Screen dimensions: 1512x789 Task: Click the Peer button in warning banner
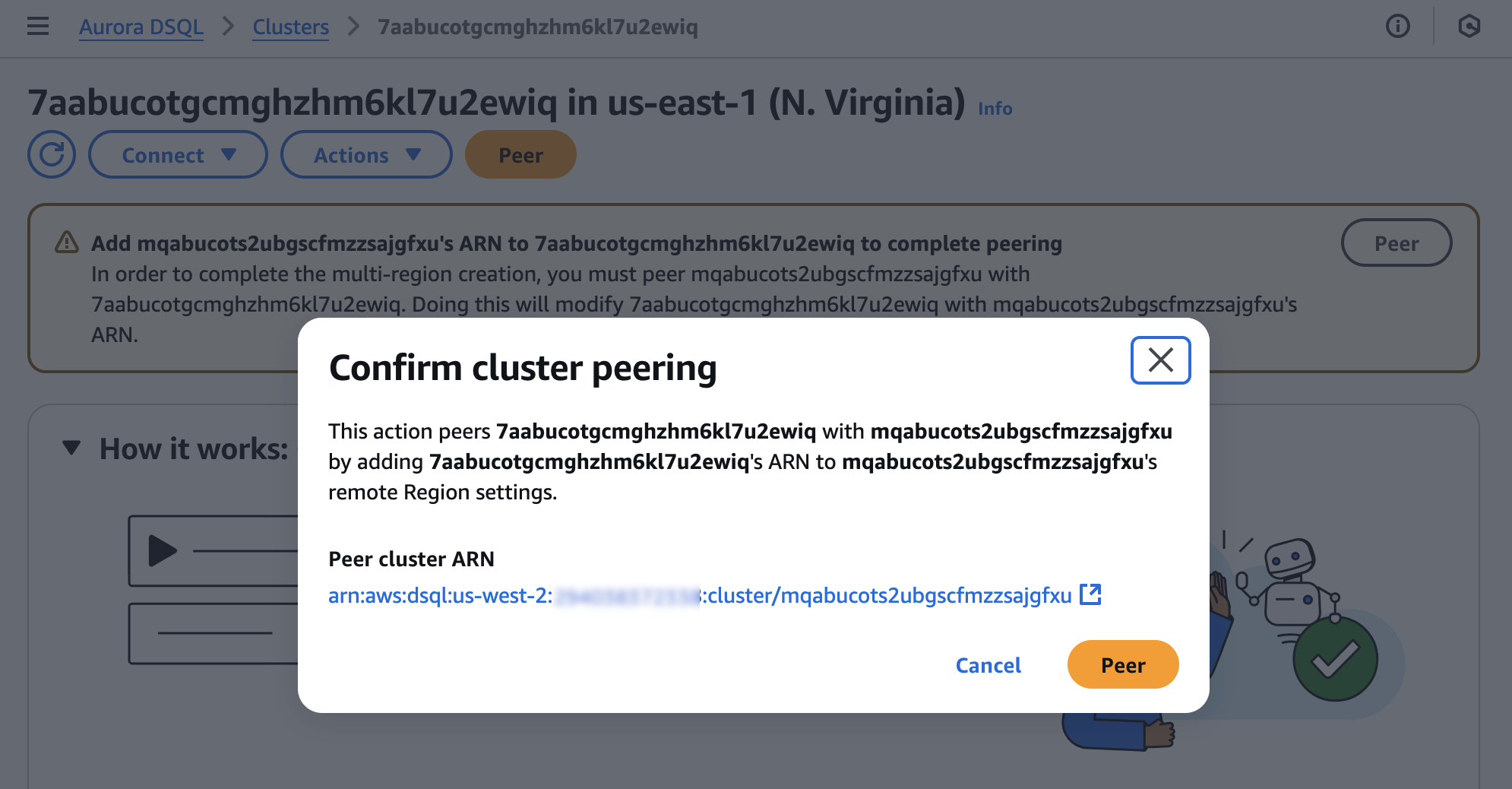point(1396,243)
